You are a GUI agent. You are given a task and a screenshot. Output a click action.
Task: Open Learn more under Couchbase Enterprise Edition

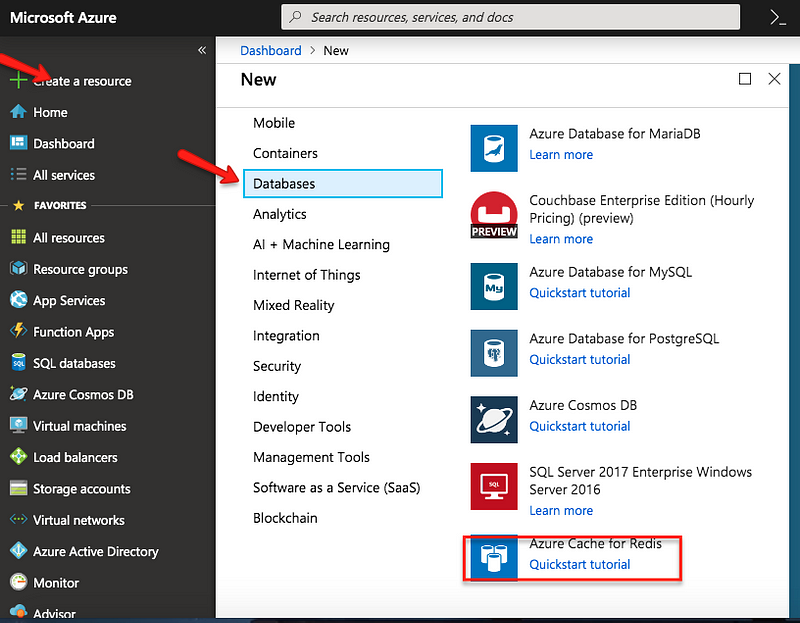[x=561, y=239]
